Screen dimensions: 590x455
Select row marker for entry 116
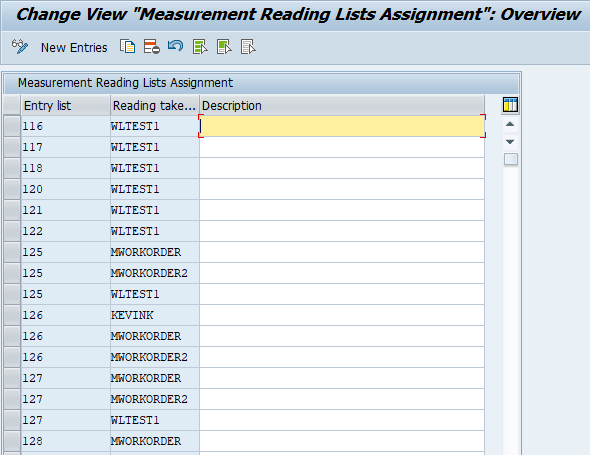point(12,126)
